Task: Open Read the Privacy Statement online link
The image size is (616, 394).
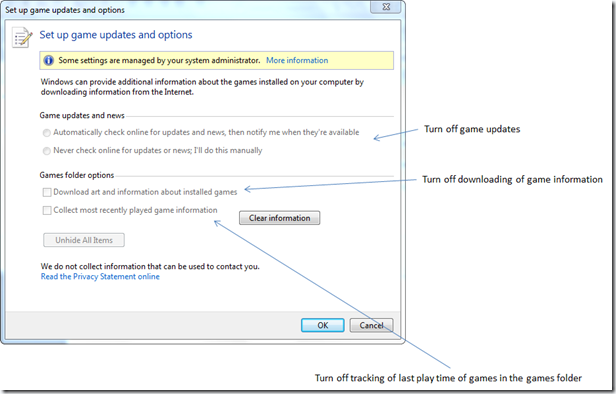Action: pos(100,277)
